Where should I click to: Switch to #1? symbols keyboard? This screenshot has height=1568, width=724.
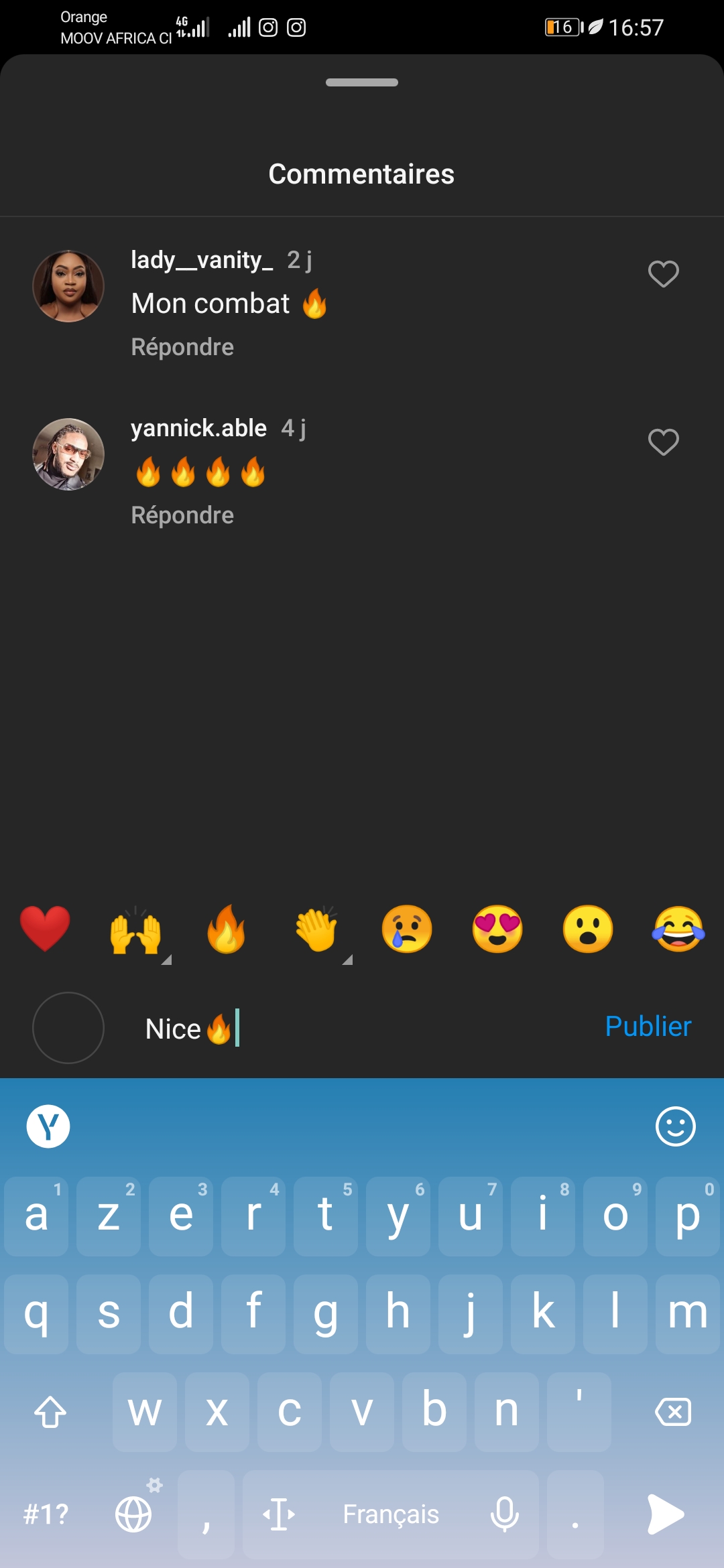click(x=46, y=1514)
